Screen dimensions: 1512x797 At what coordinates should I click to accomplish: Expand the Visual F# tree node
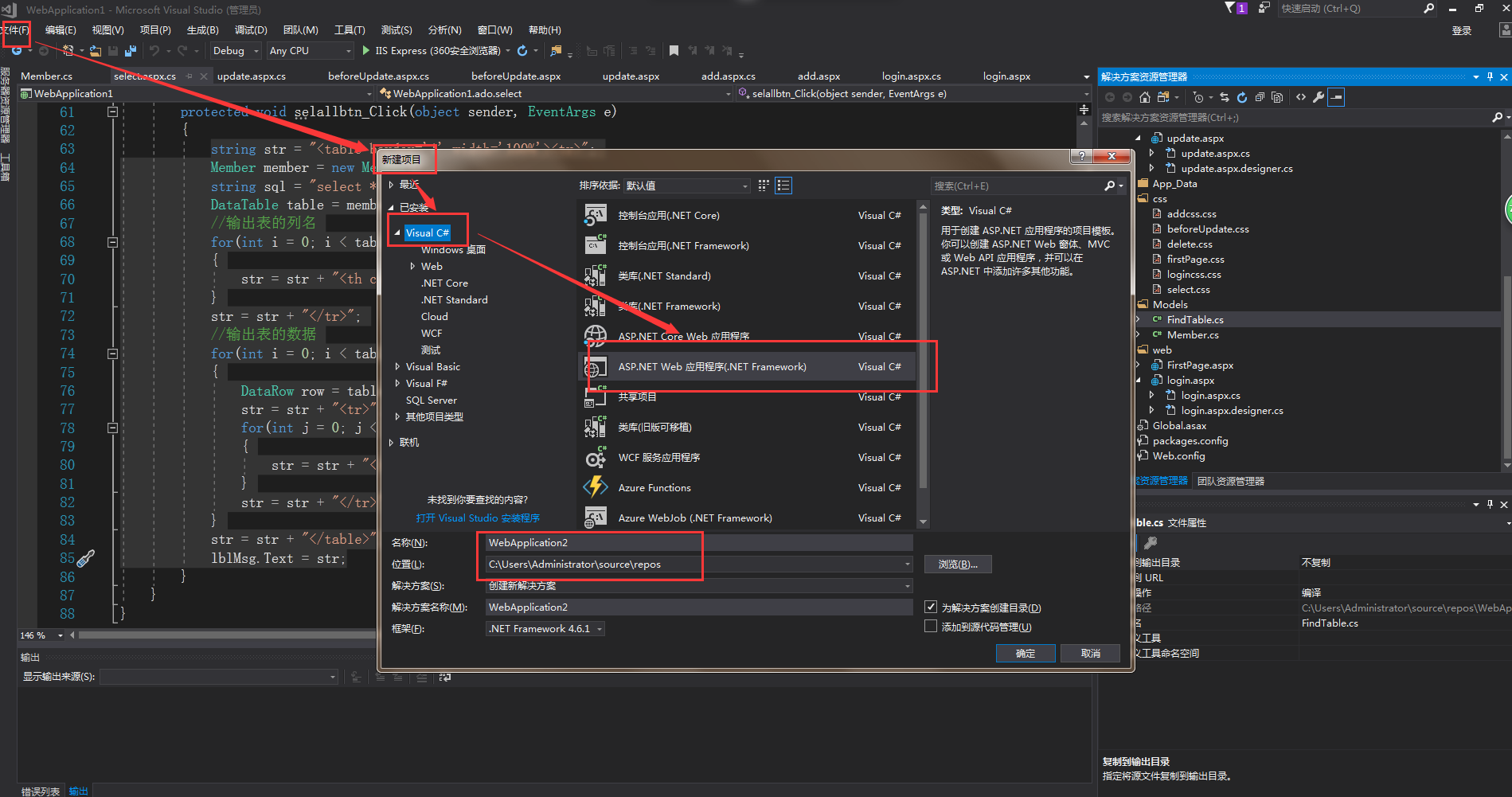pos(397,384)
